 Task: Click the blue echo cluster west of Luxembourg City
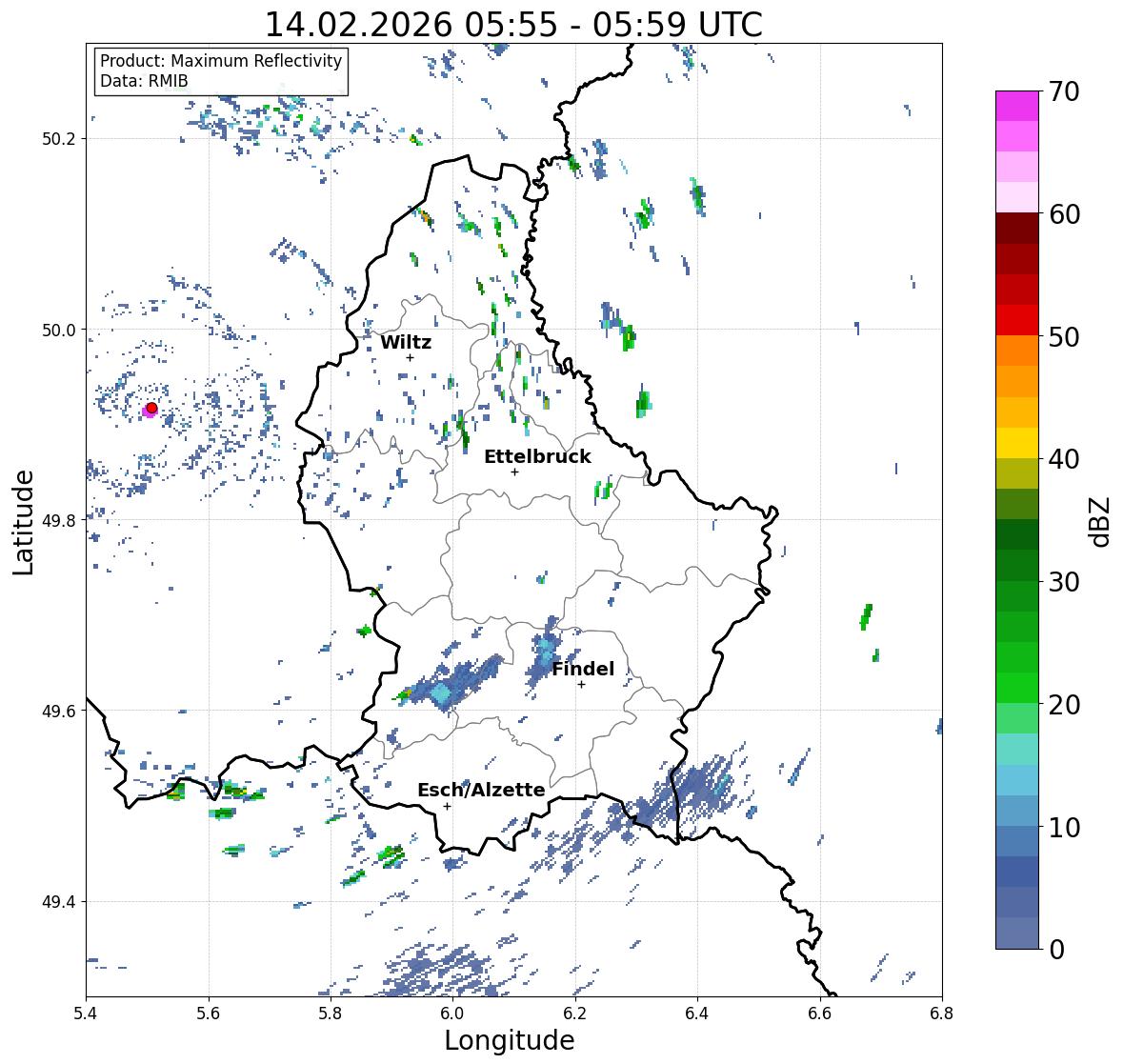449,684
